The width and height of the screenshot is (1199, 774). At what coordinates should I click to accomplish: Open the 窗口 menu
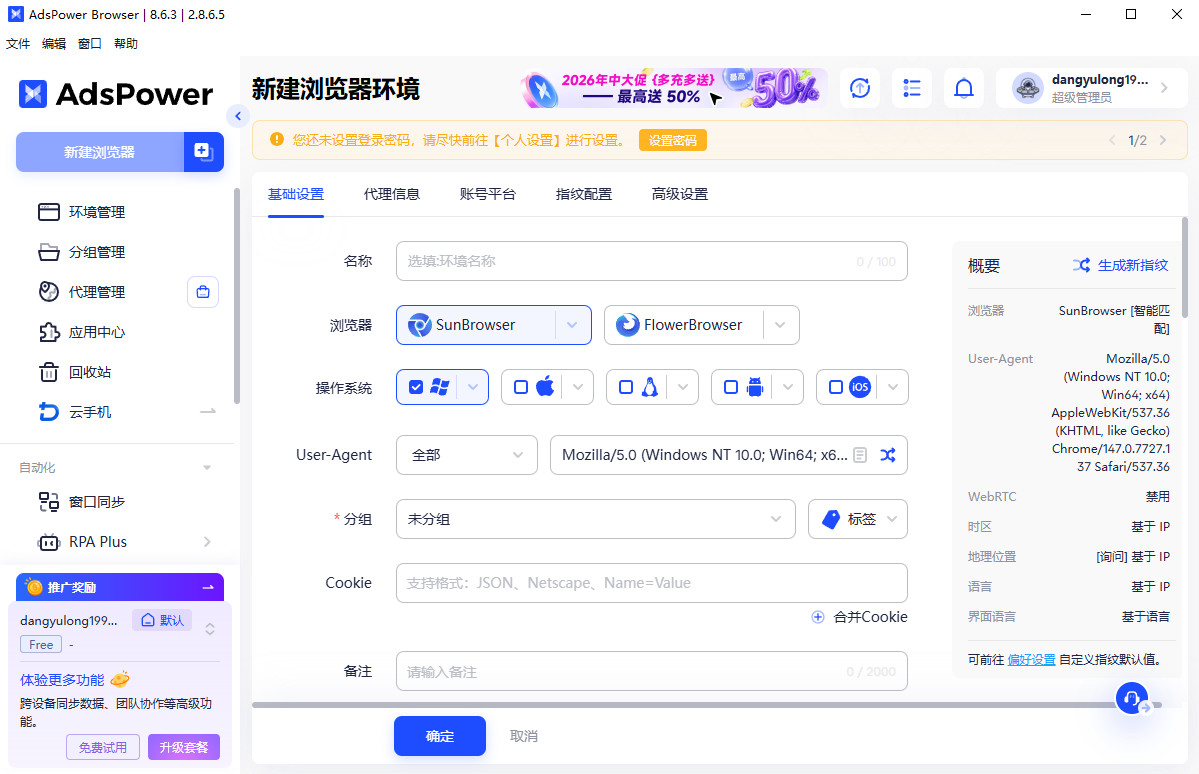[89, 44]
